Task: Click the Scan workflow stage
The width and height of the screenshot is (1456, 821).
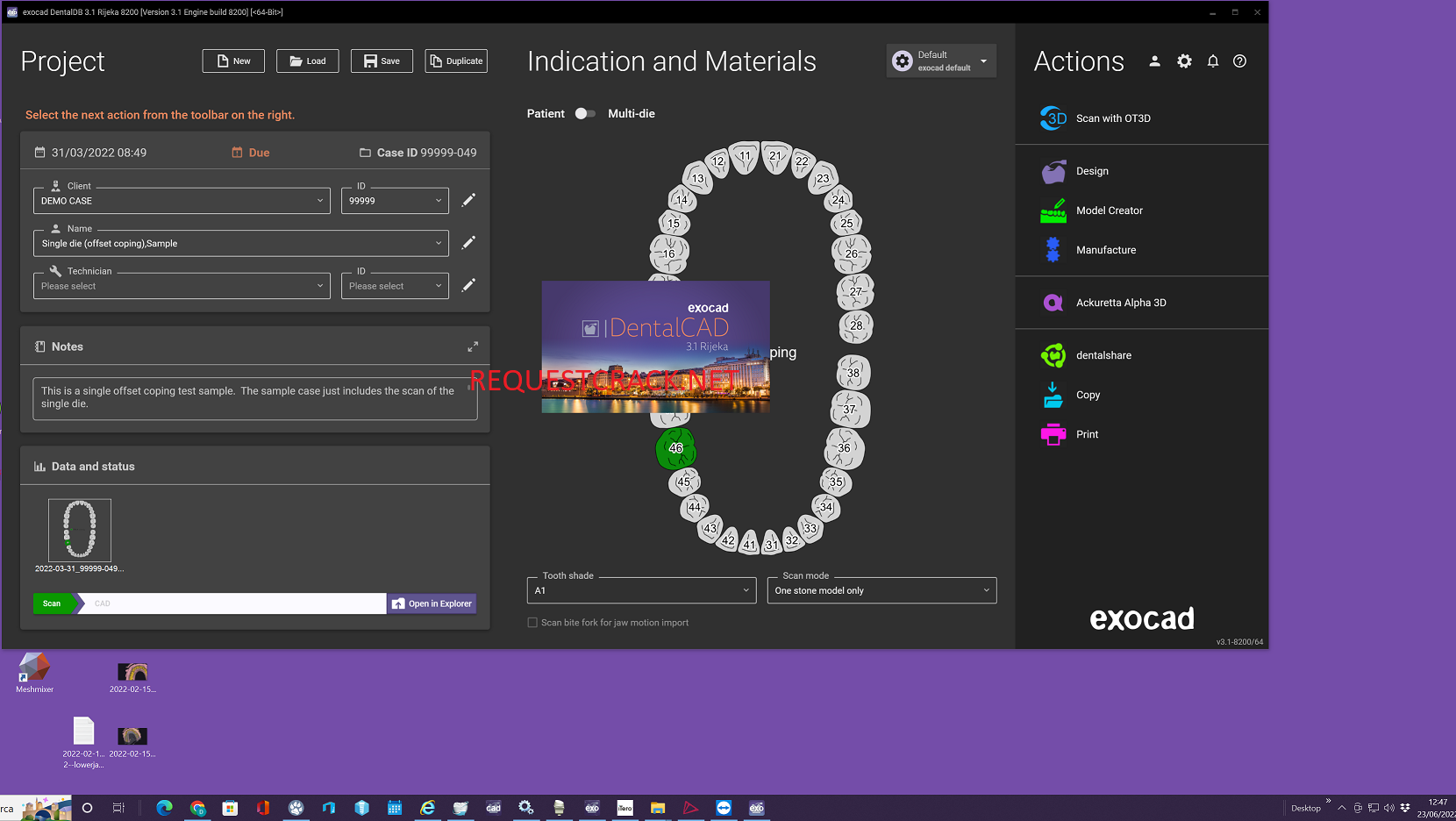Action: (x=53, y=603)
